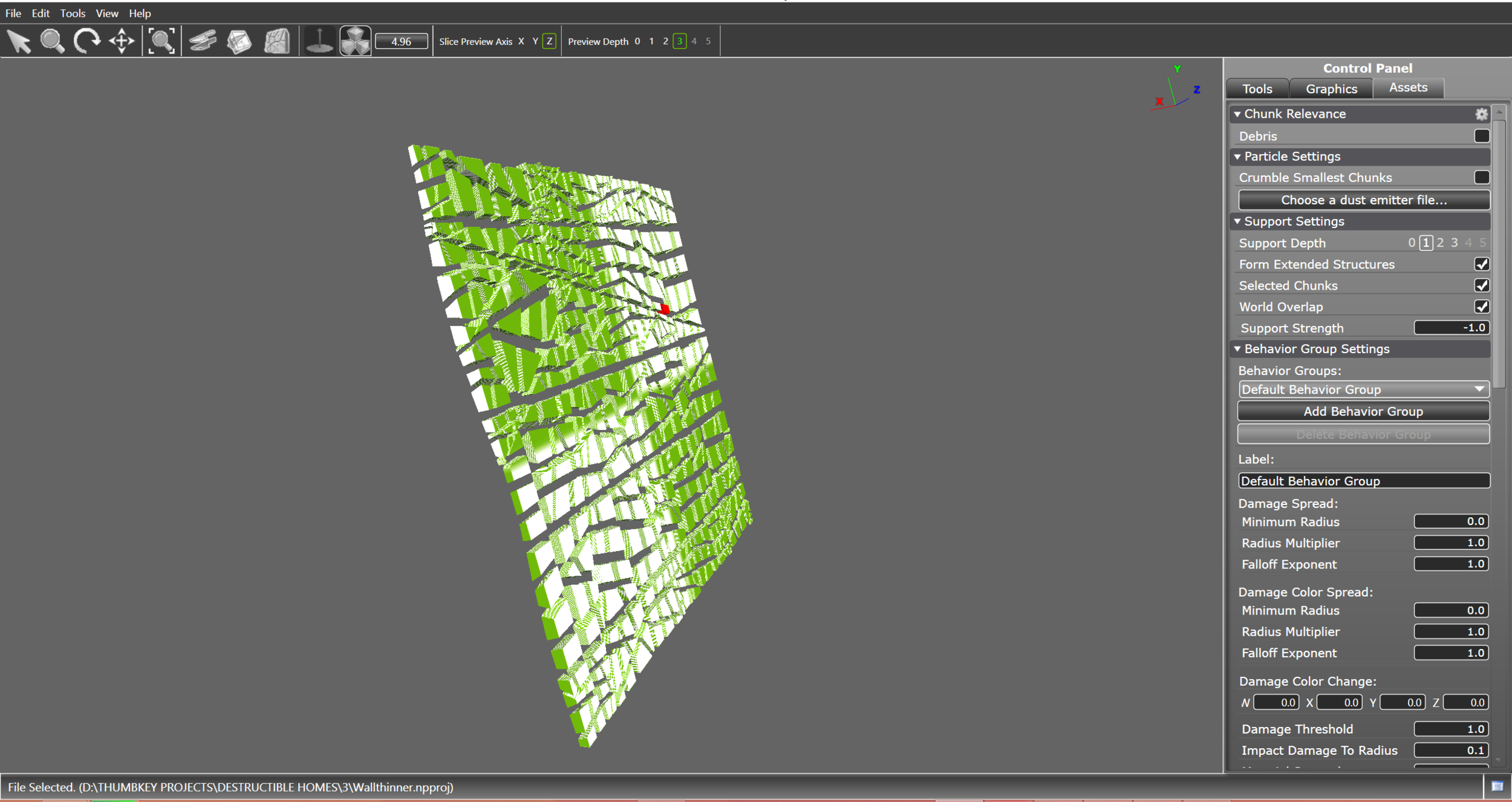This screenshot has height=802, width=1512.
Task: Uncheck World Overlap option
Action: [x=1481, y=307]
